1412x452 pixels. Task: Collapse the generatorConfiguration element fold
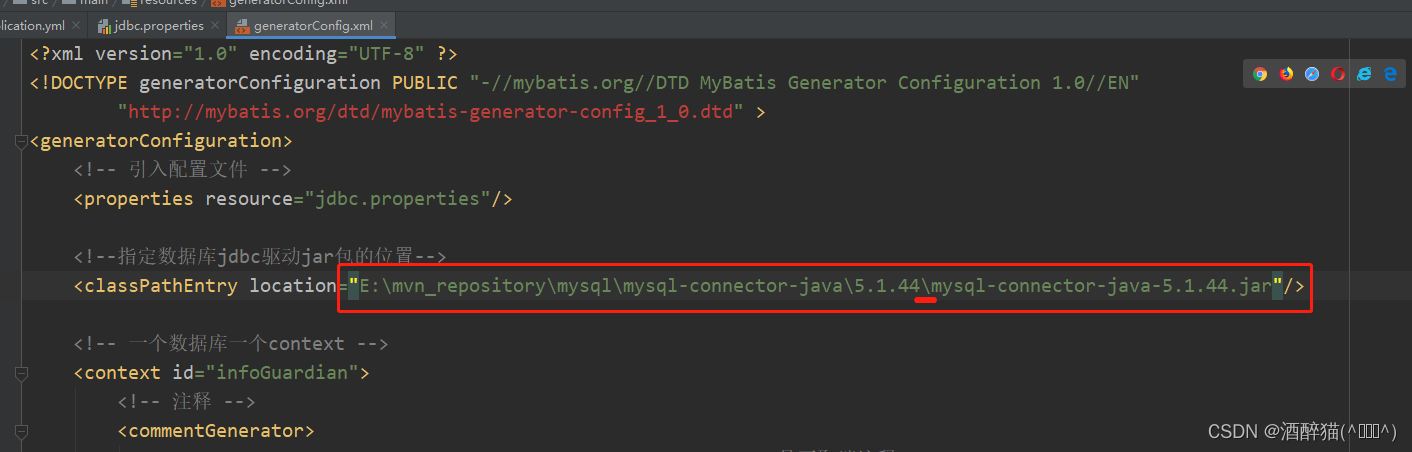21,141
